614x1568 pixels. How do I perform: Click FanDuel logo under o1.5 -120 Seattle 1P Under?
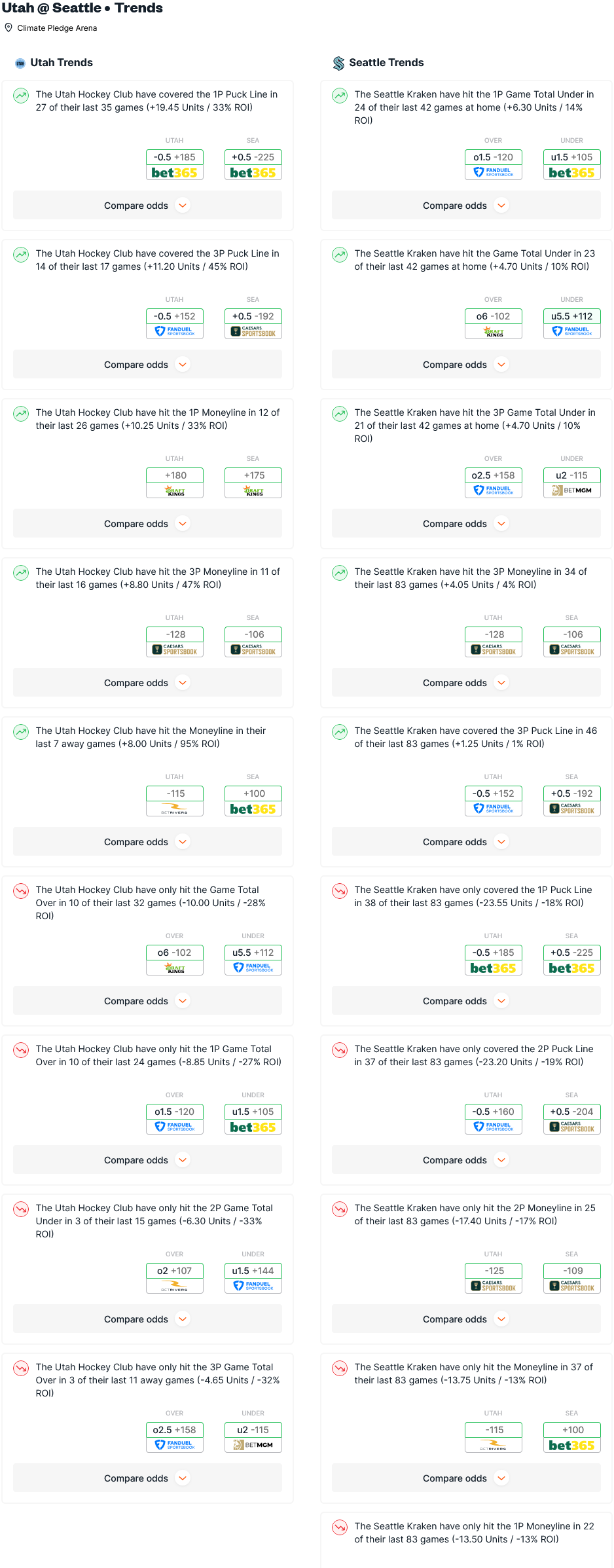click(x=493, y=172)
